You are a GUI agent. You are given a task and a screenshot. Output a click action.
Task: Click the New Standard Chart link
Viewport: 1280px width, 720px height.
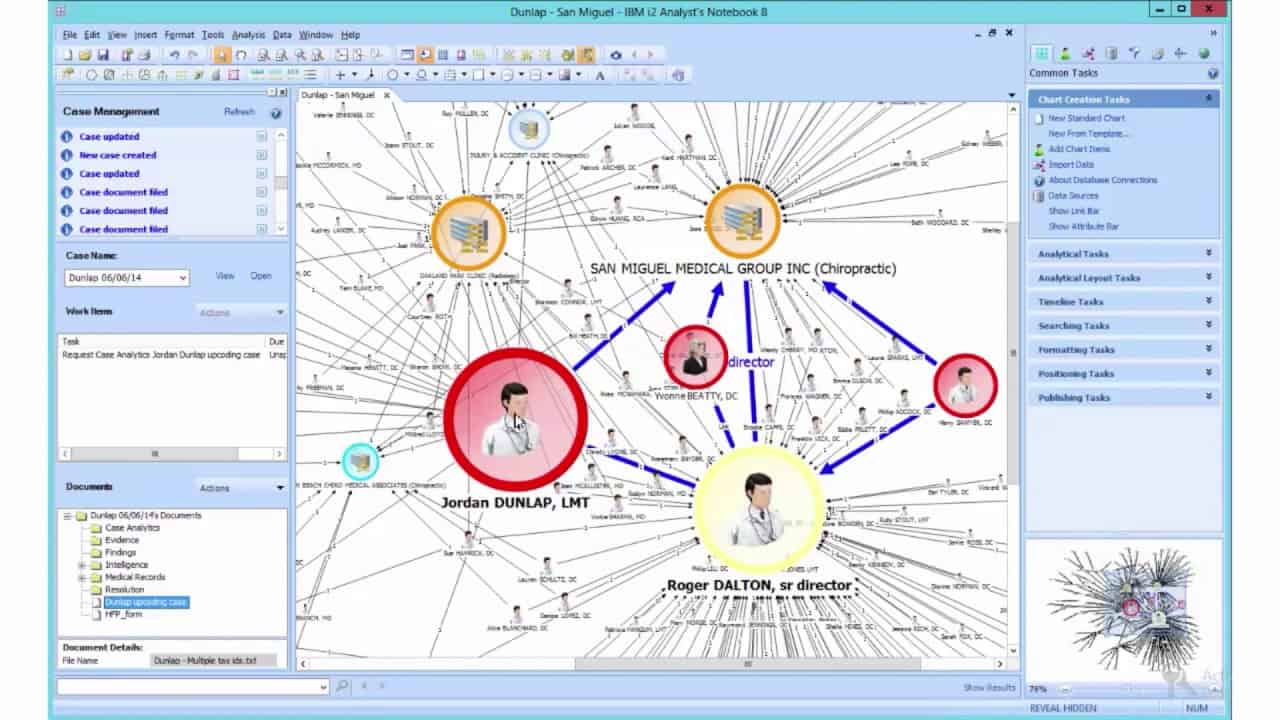pyautogui.click(x=1086, y=118)
